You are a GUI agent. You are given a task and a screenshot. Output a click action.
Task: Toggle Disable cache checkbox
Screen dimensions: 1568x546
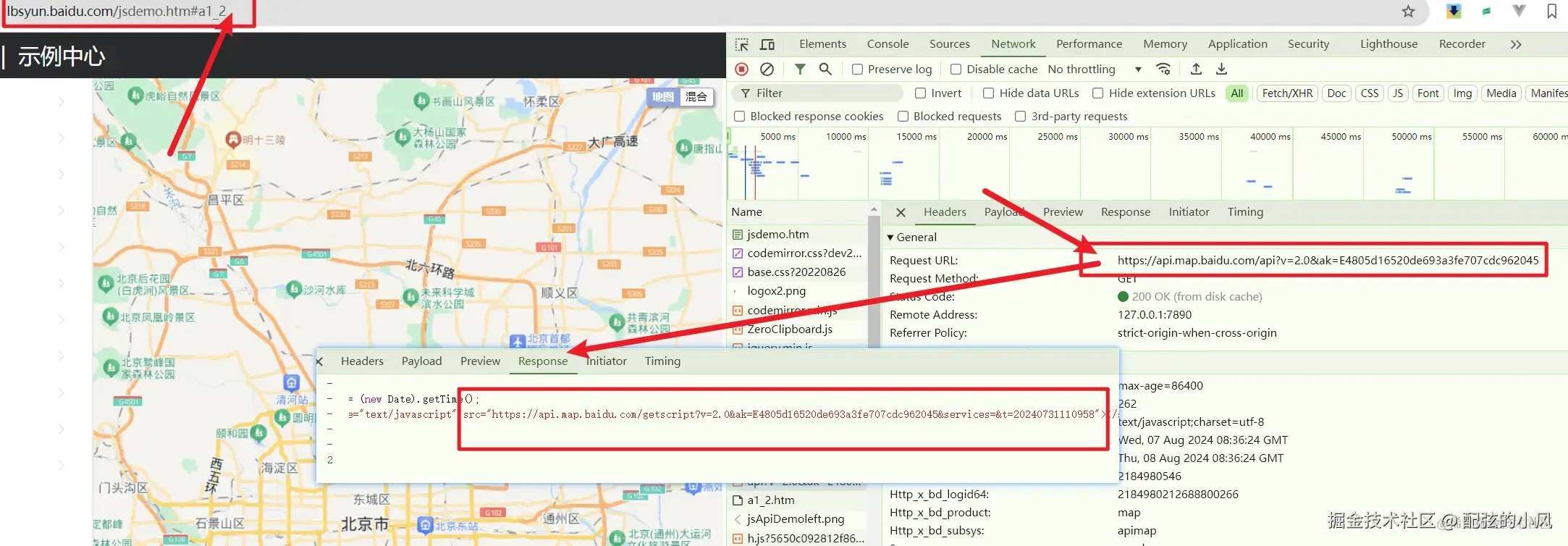click(x=956, y=69)
